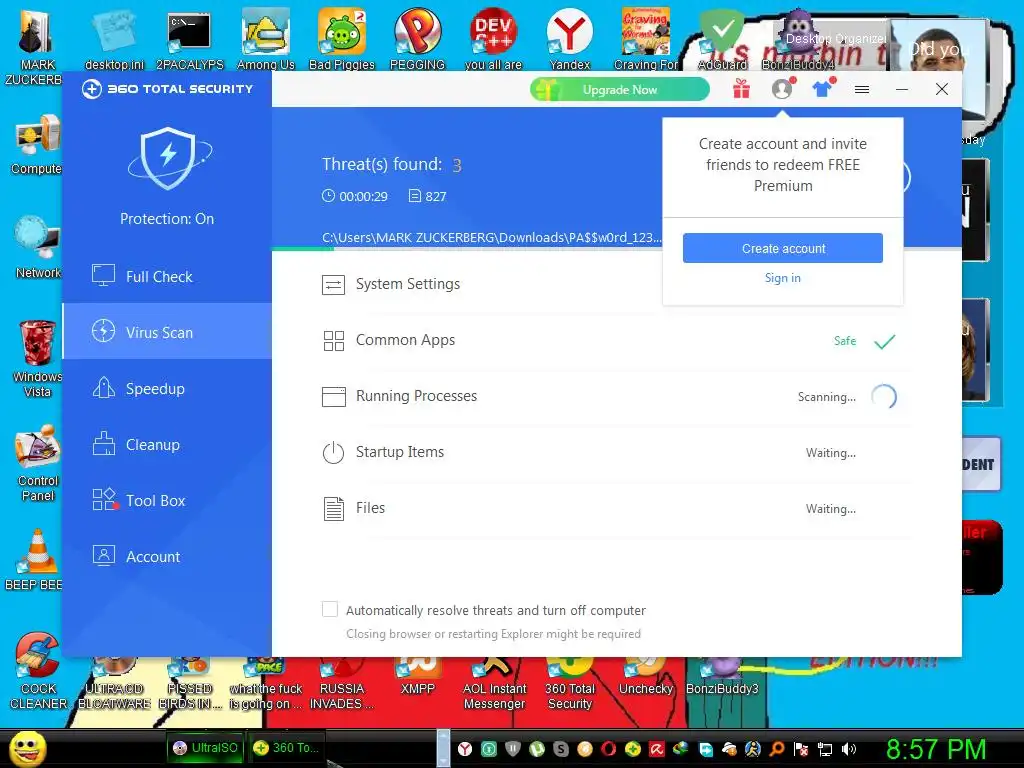
Task: Open Among Us desktop shortcut
Action: pos(265,40)
